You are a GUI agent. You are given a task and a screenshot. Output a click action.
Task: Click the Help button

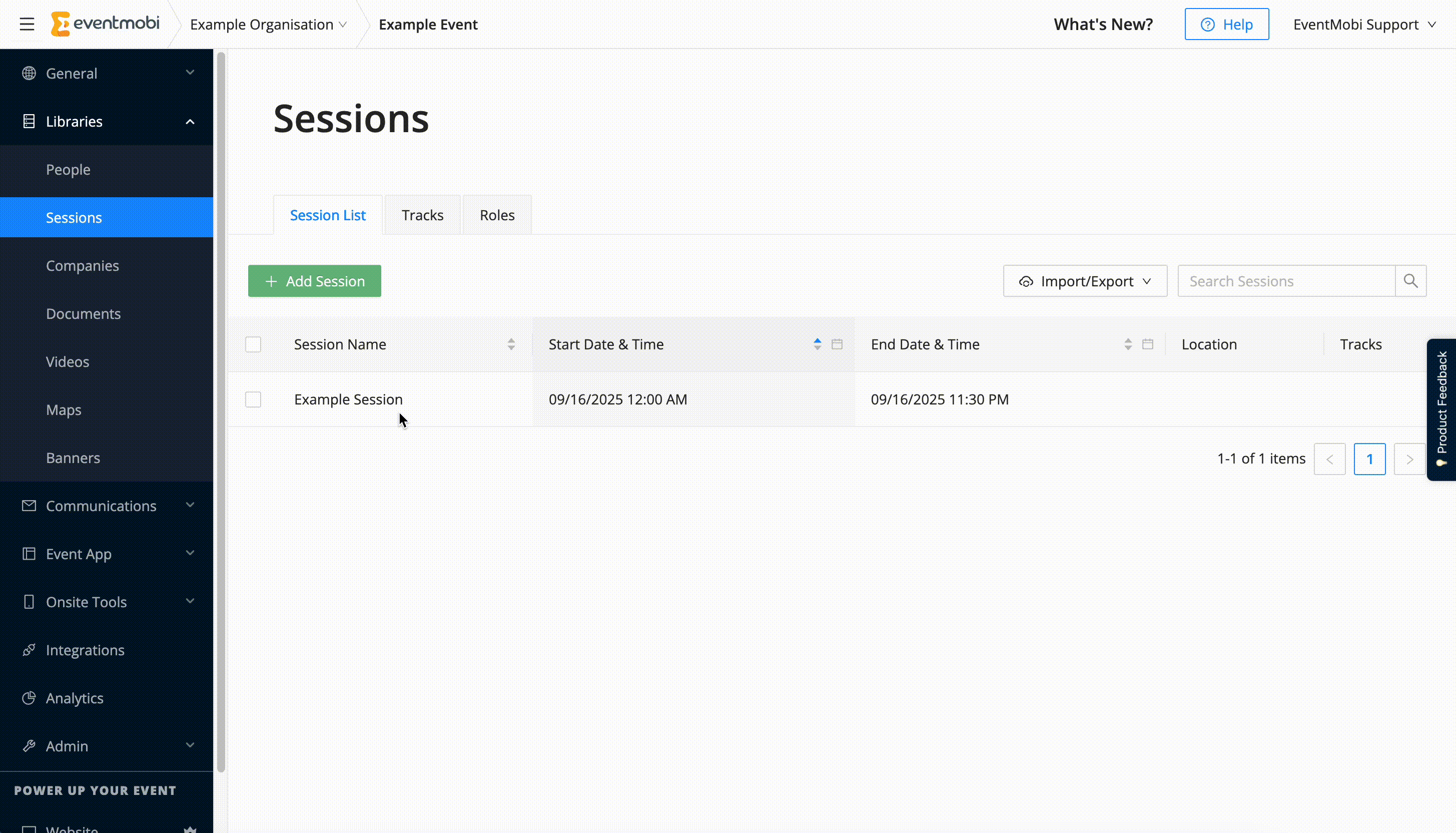[1226, 24]
